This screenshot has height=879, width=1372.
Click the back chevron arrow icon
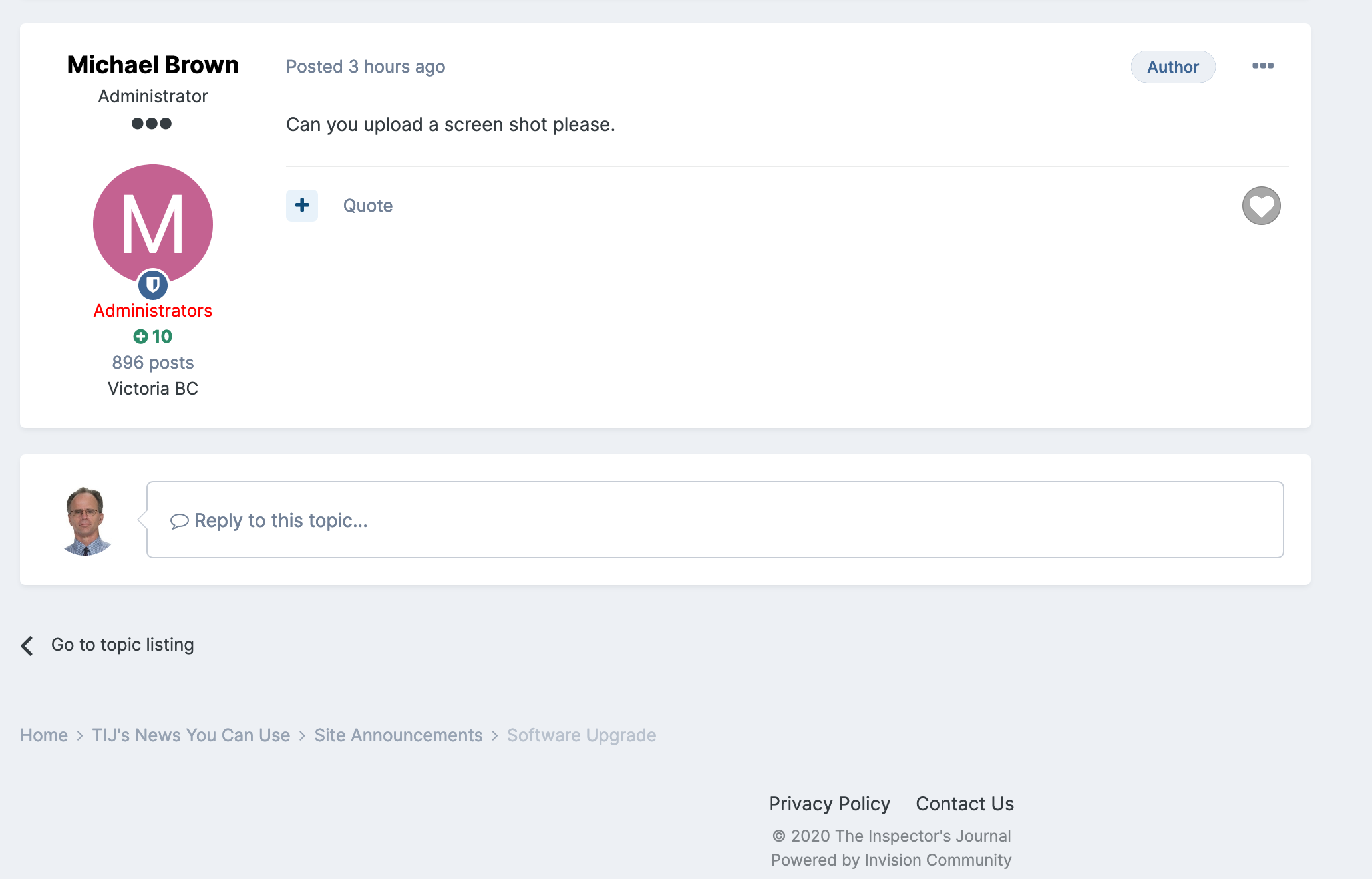(x=27, y=645)
